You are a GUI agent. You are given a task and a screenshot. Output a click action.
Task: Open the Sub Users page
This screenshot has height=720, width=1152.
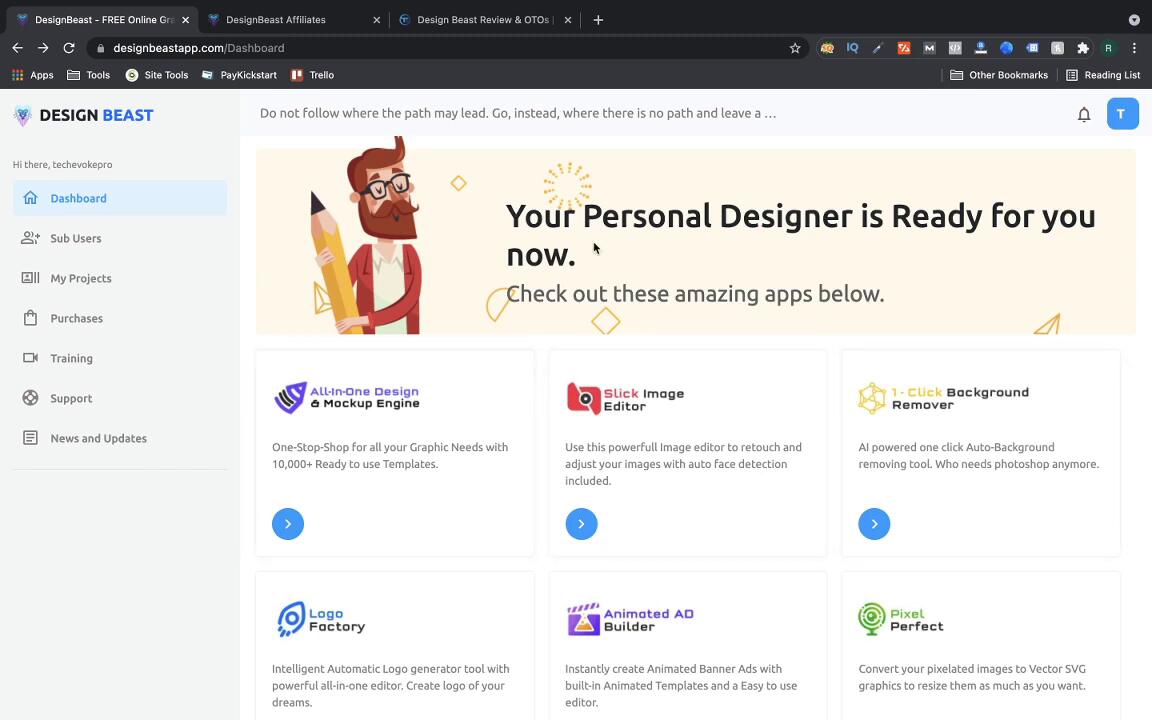(x=76, y=238)
